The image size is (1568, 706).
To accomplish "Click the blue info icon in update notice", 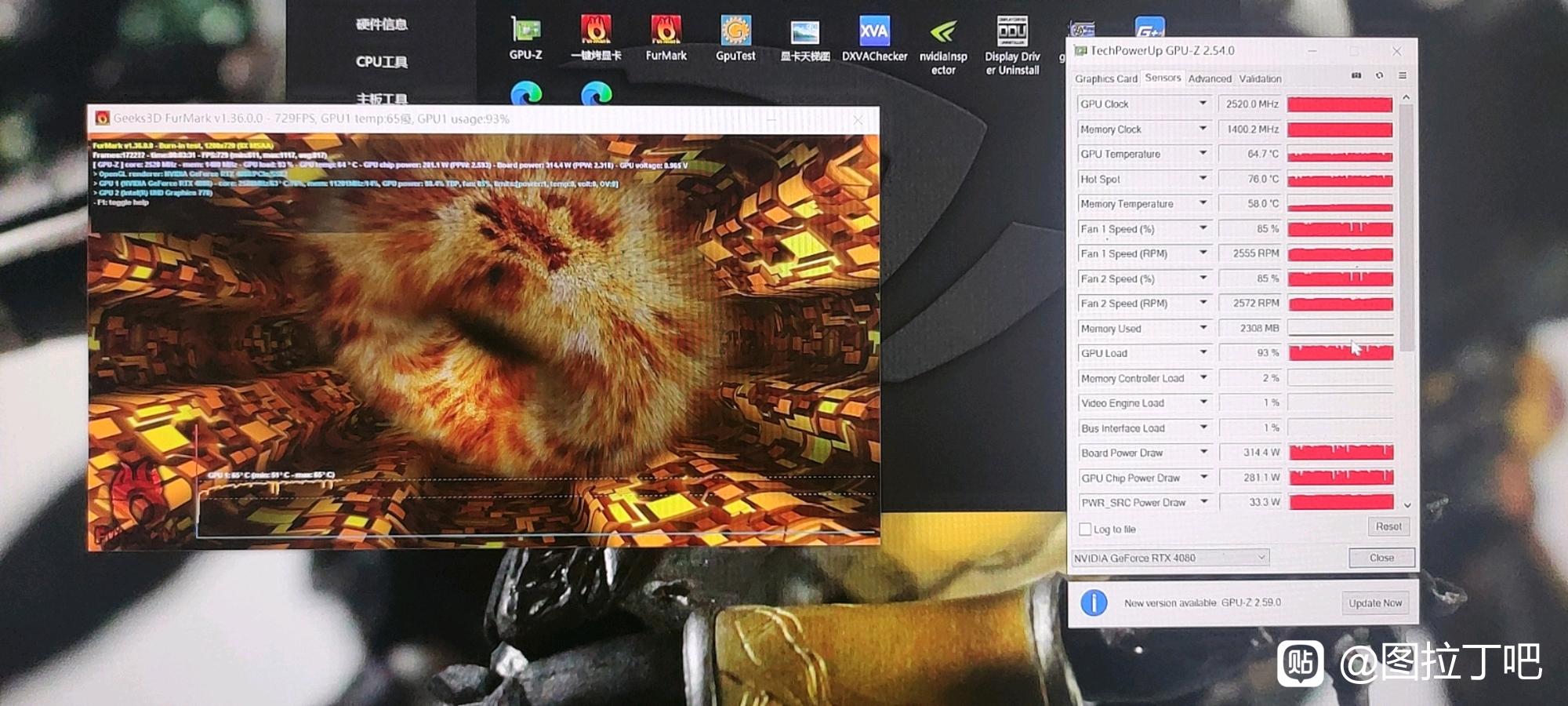I will [1094, 602].
